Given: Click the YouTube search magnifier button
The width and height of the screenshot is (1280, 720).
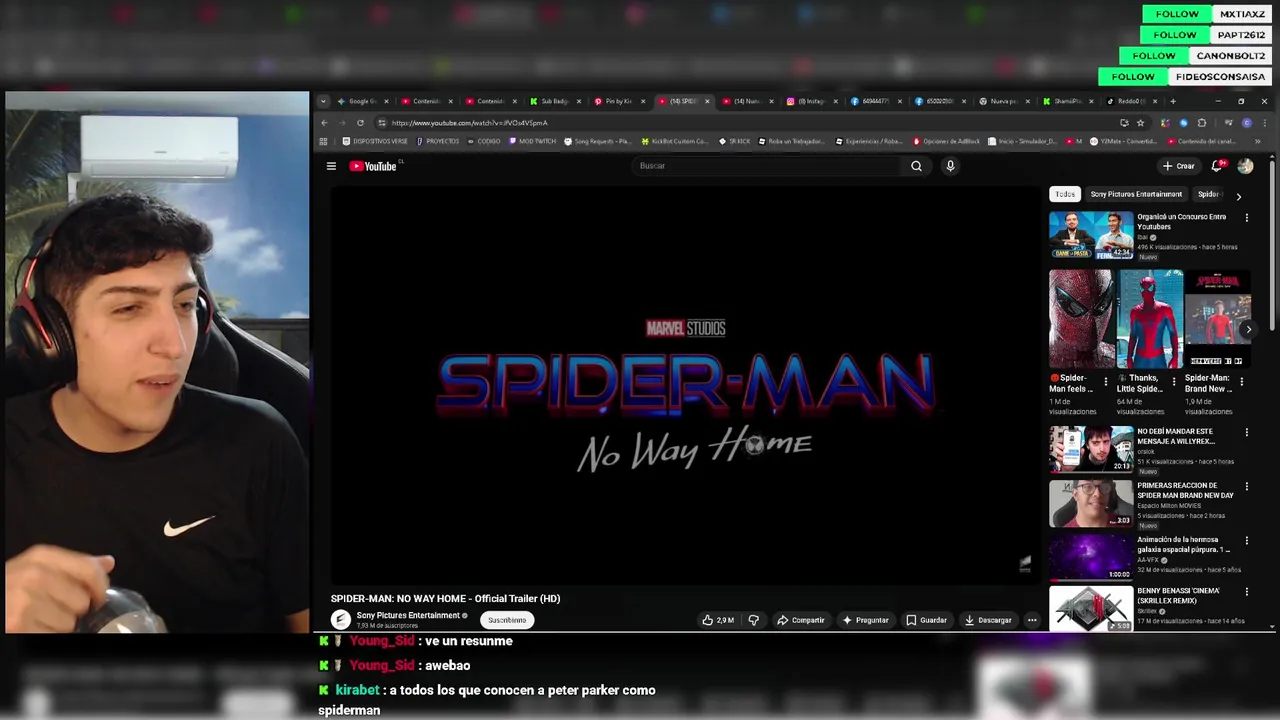Looking at the screenshot, I should tap(916, 166).
